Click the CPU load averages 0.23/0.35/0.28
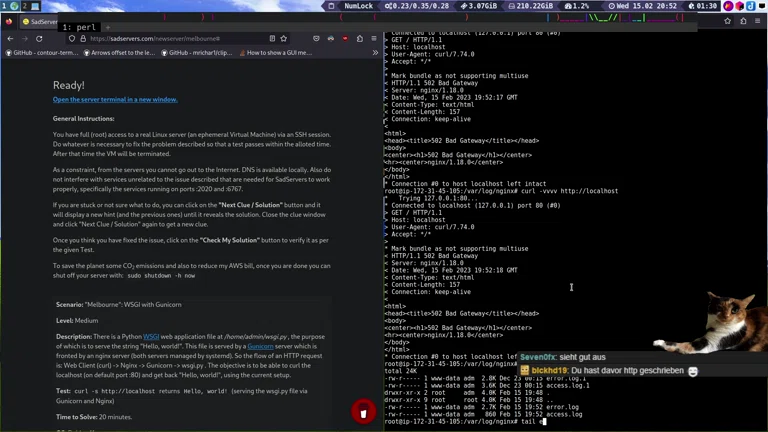The image size is (768, 432). (416, 6)
